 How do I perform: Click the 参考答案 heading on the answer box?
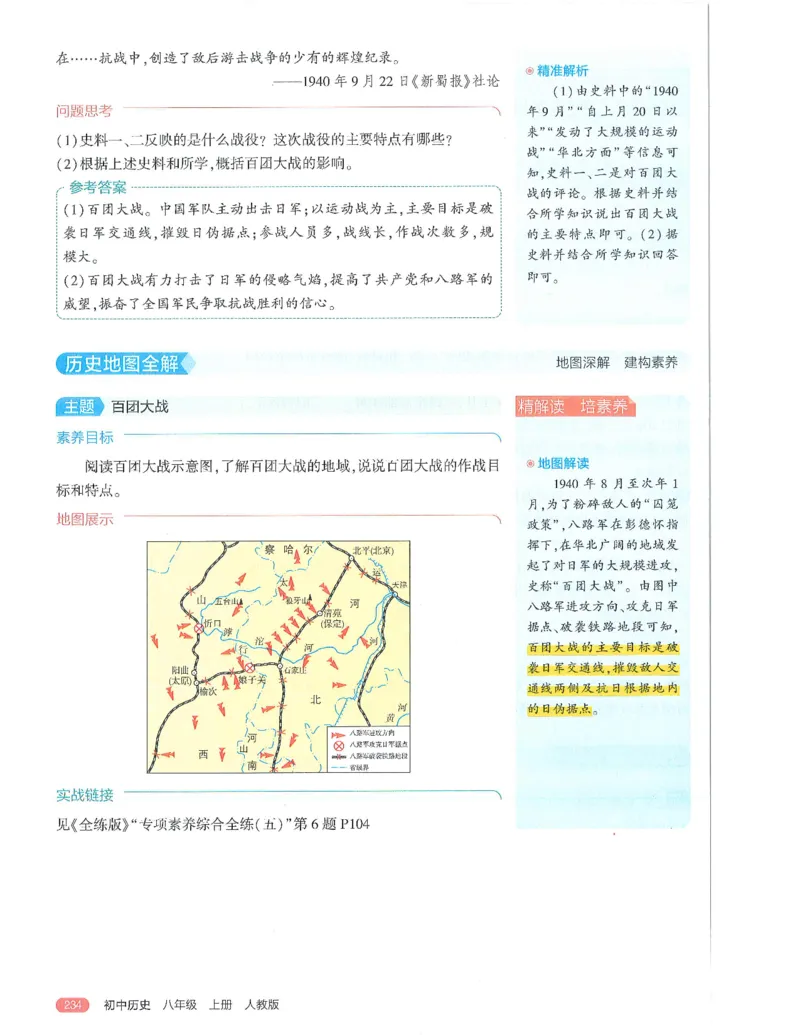point(98,187)
